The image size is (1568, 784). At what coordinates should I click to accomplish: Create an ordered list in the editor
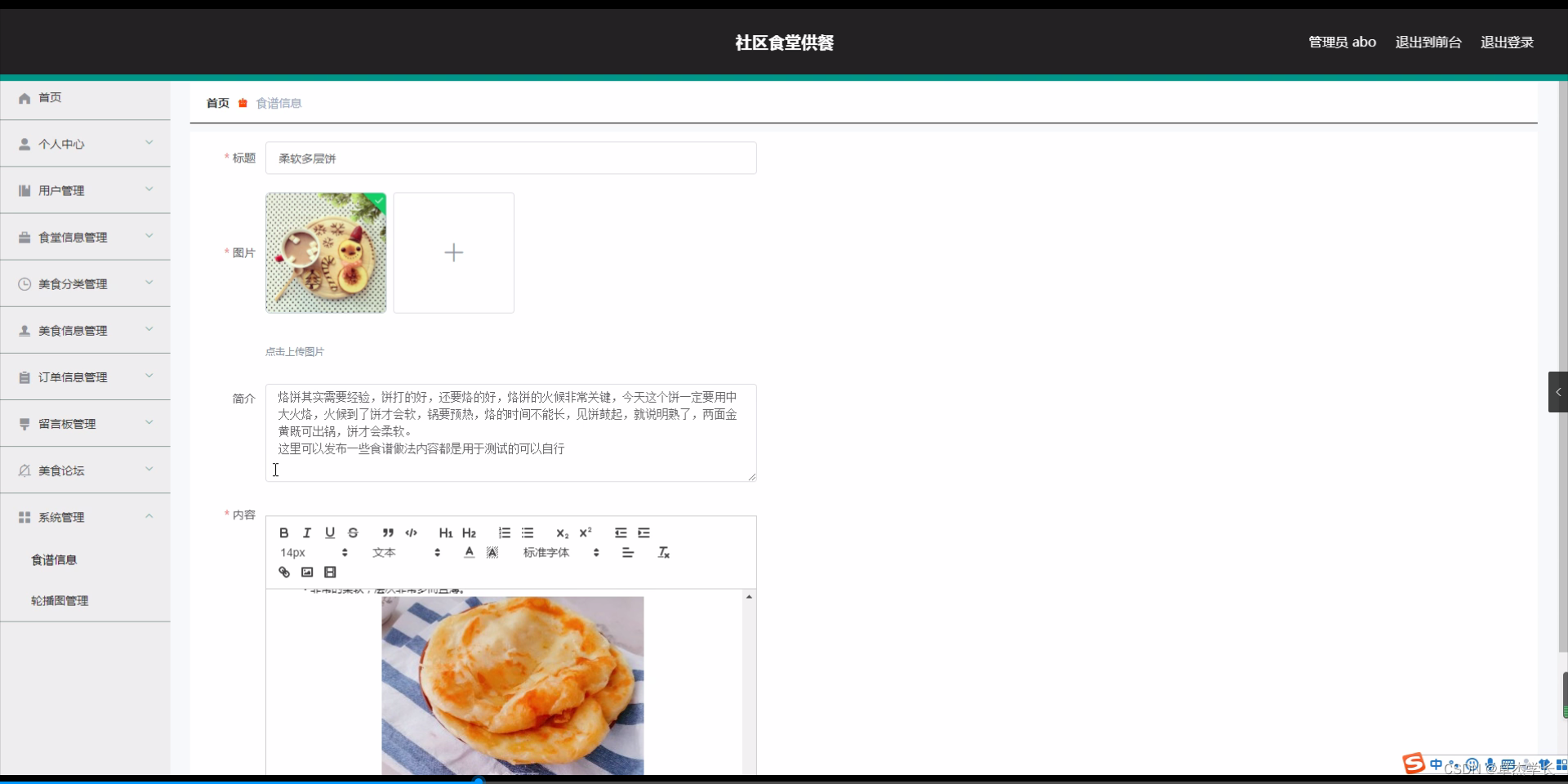[x=504, y=532]
